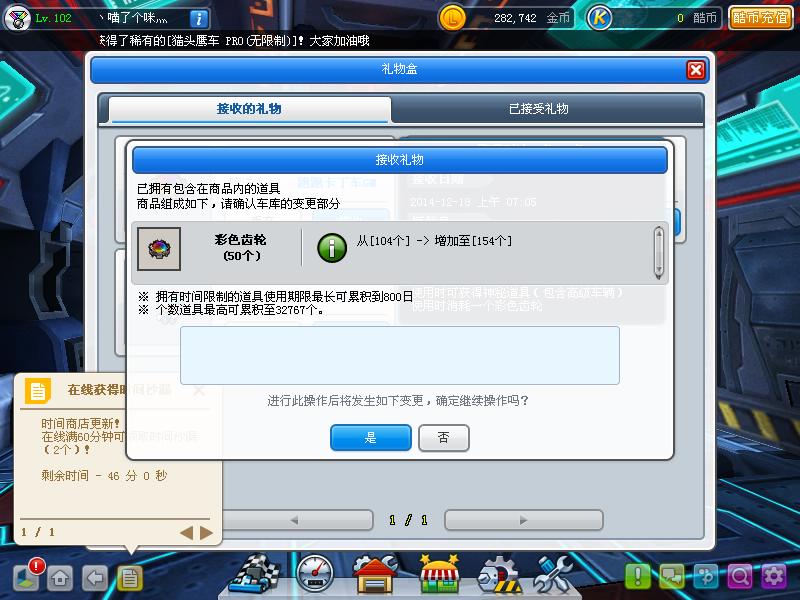Switch to the 已接受礼物 tab
Viewport: 800px width, 600px height.
538,109
